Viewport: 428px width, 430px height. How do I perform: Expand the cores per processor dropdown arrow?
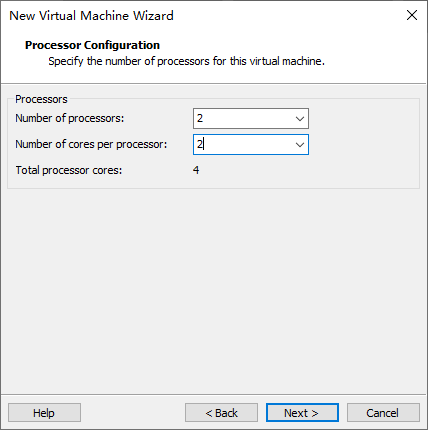click(x=300, y=144)
